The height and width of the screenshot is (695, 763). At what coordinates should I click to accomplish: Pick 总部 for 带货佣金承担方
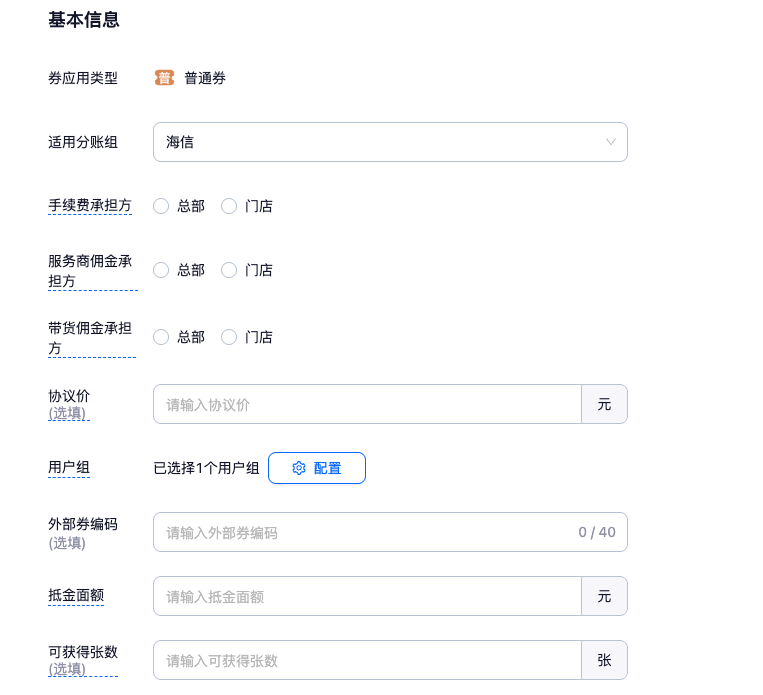(x=161, y=337)
